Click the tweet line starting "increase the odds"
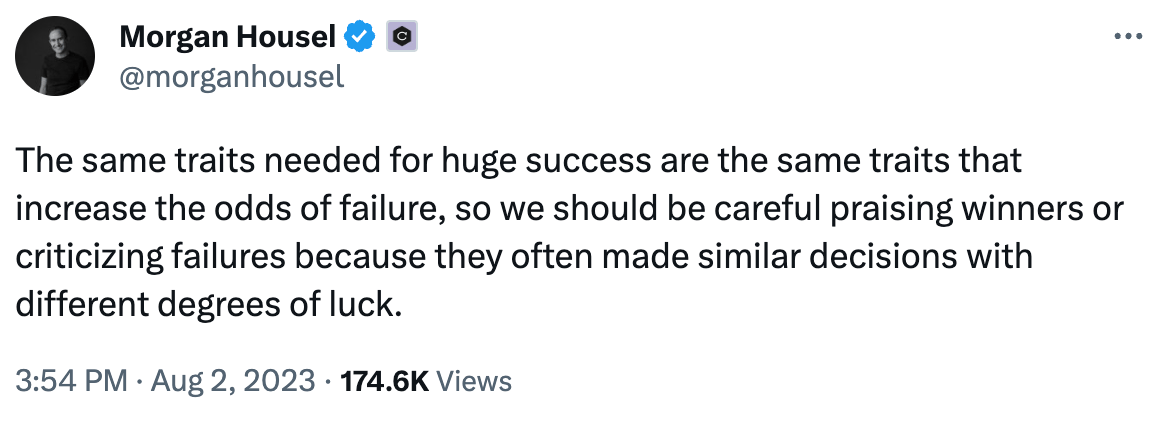Image resolution: width=1160 pixels, height=422 pixels. click(x=570, y=209)
